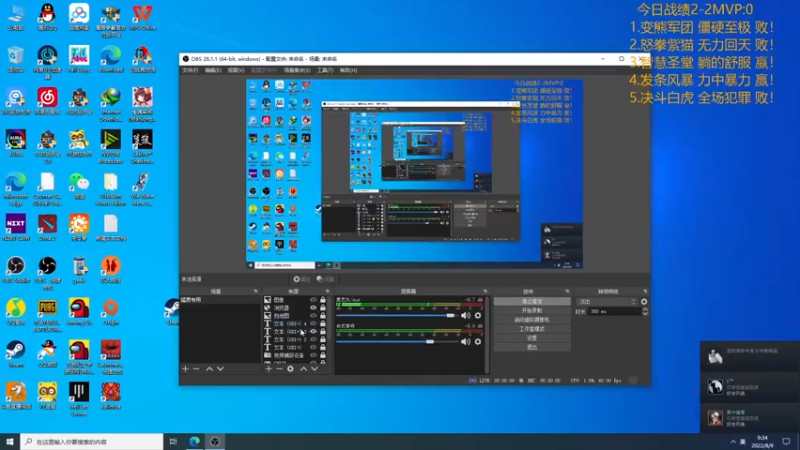Toggle visibility of the text (GDI+) 2 source

pos(313,339)
